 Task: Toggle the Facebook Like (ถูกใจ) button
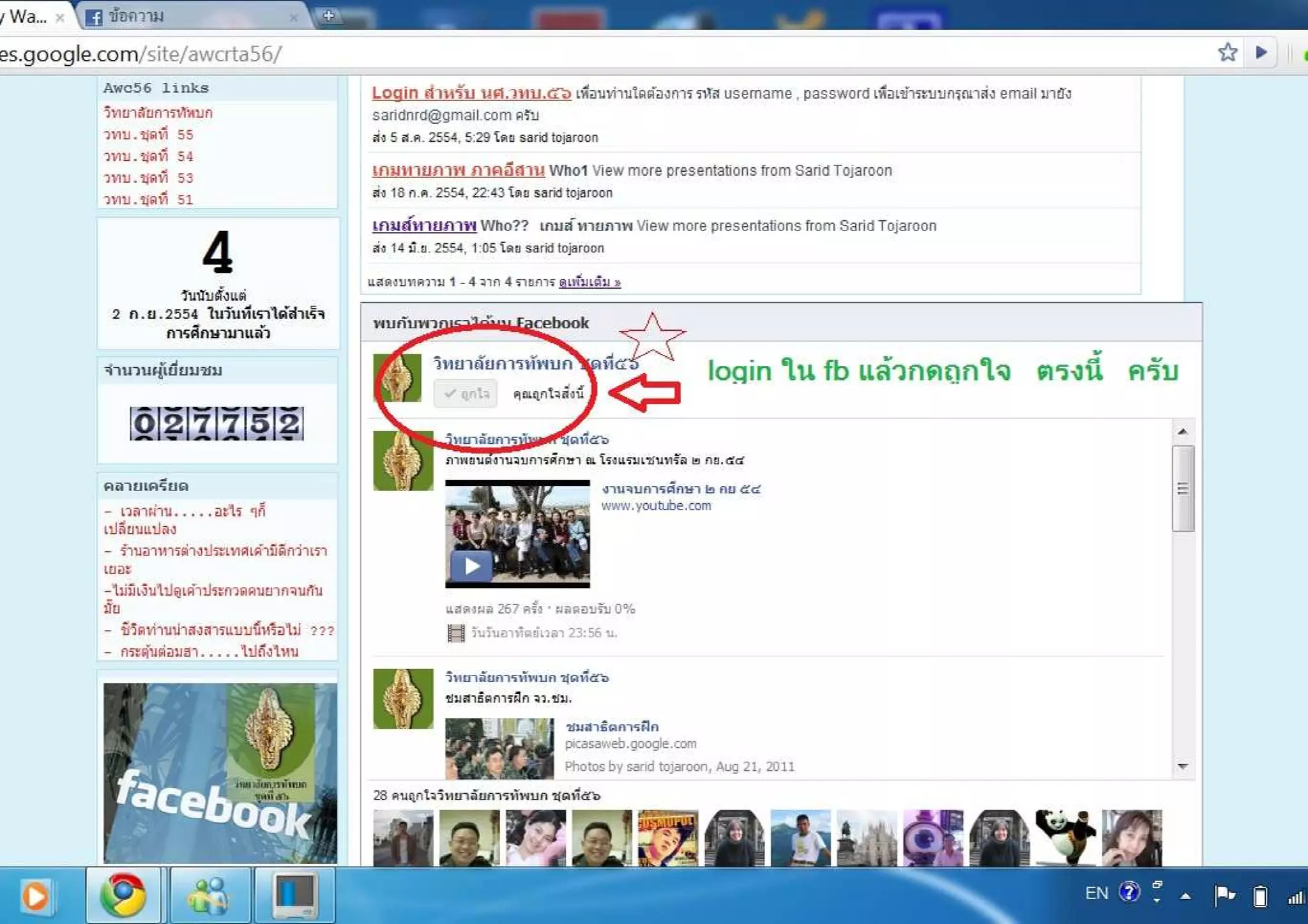click(466, 393)
